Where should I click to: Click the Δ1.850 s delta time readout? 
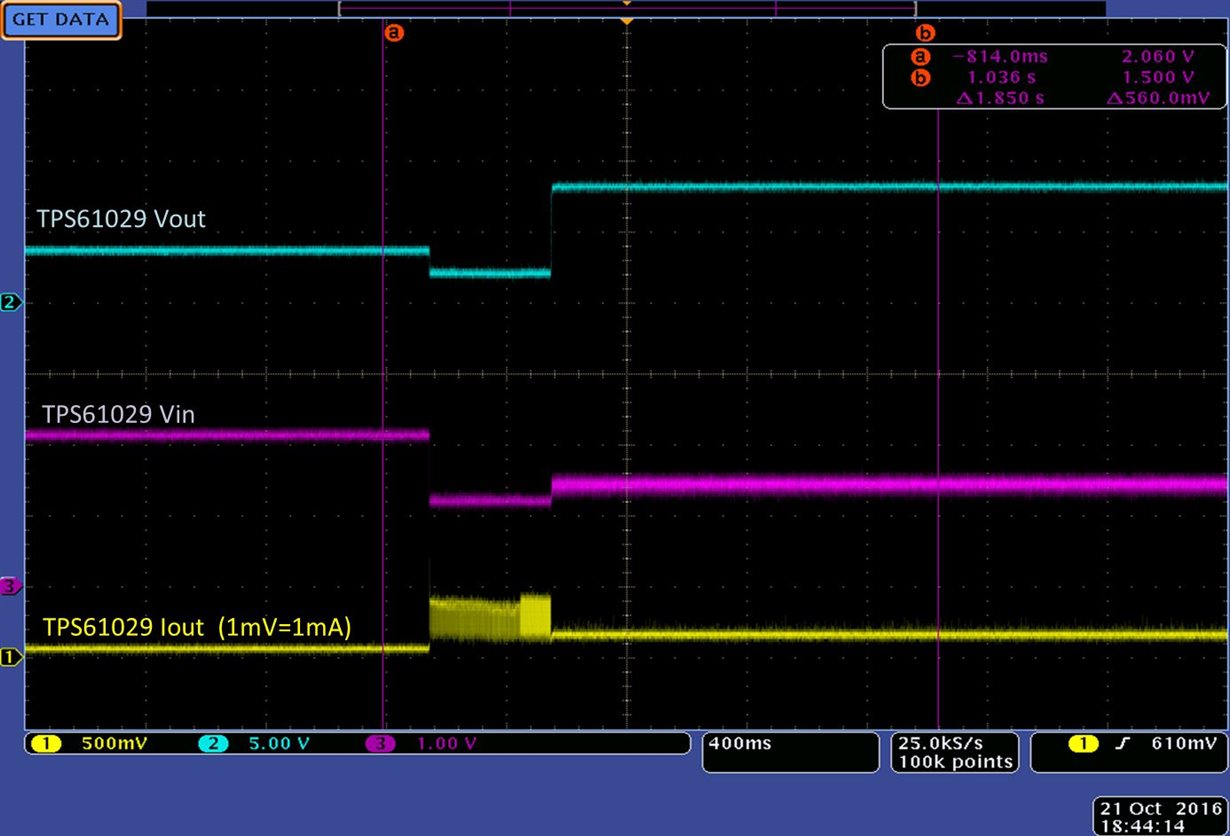[x=1000, y=97]
